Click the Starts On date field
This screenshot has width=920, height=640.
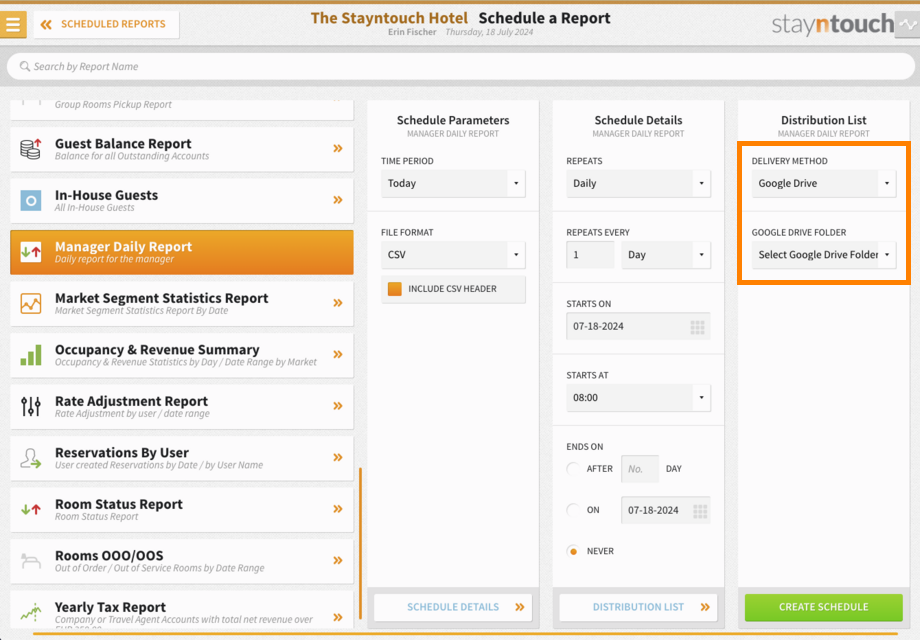click(x=638, y=327)
